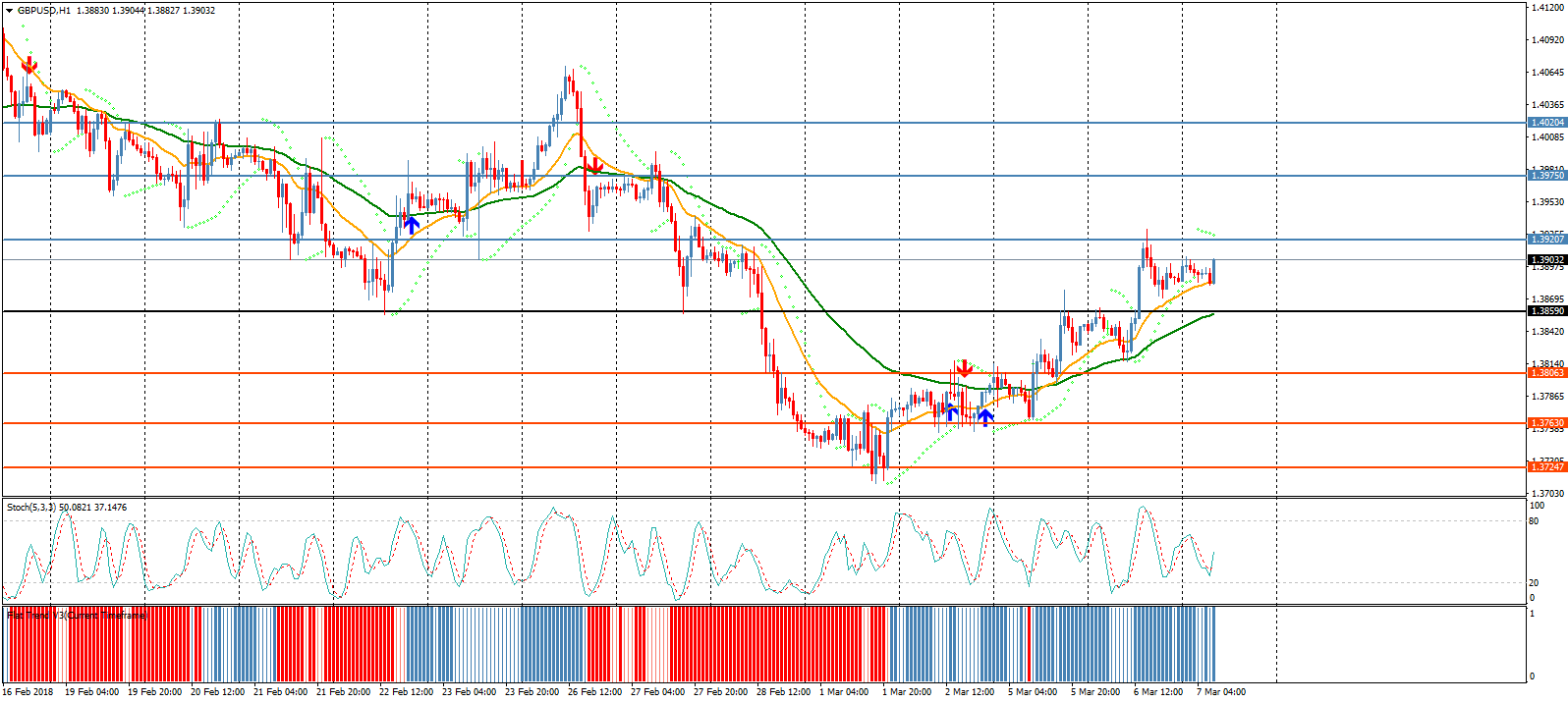Select the 1.37247 lowest support label

tap(1546, 467)
